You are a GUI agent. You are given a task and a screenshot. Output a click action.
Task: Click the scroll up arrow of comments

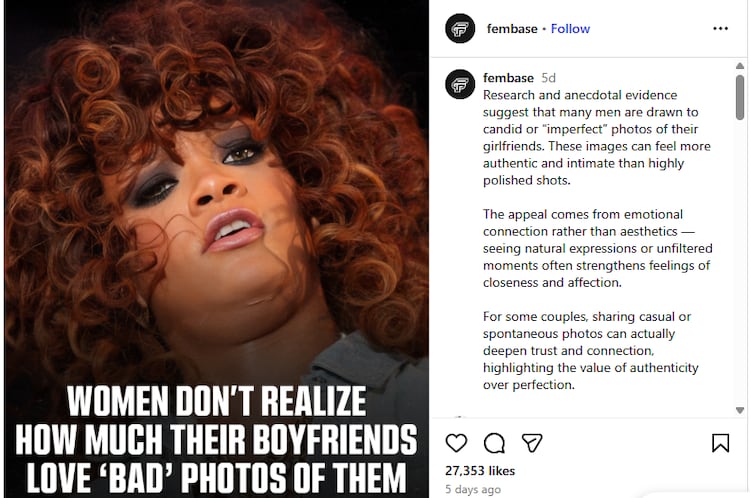pyautogui.click(x=740, y=66)
